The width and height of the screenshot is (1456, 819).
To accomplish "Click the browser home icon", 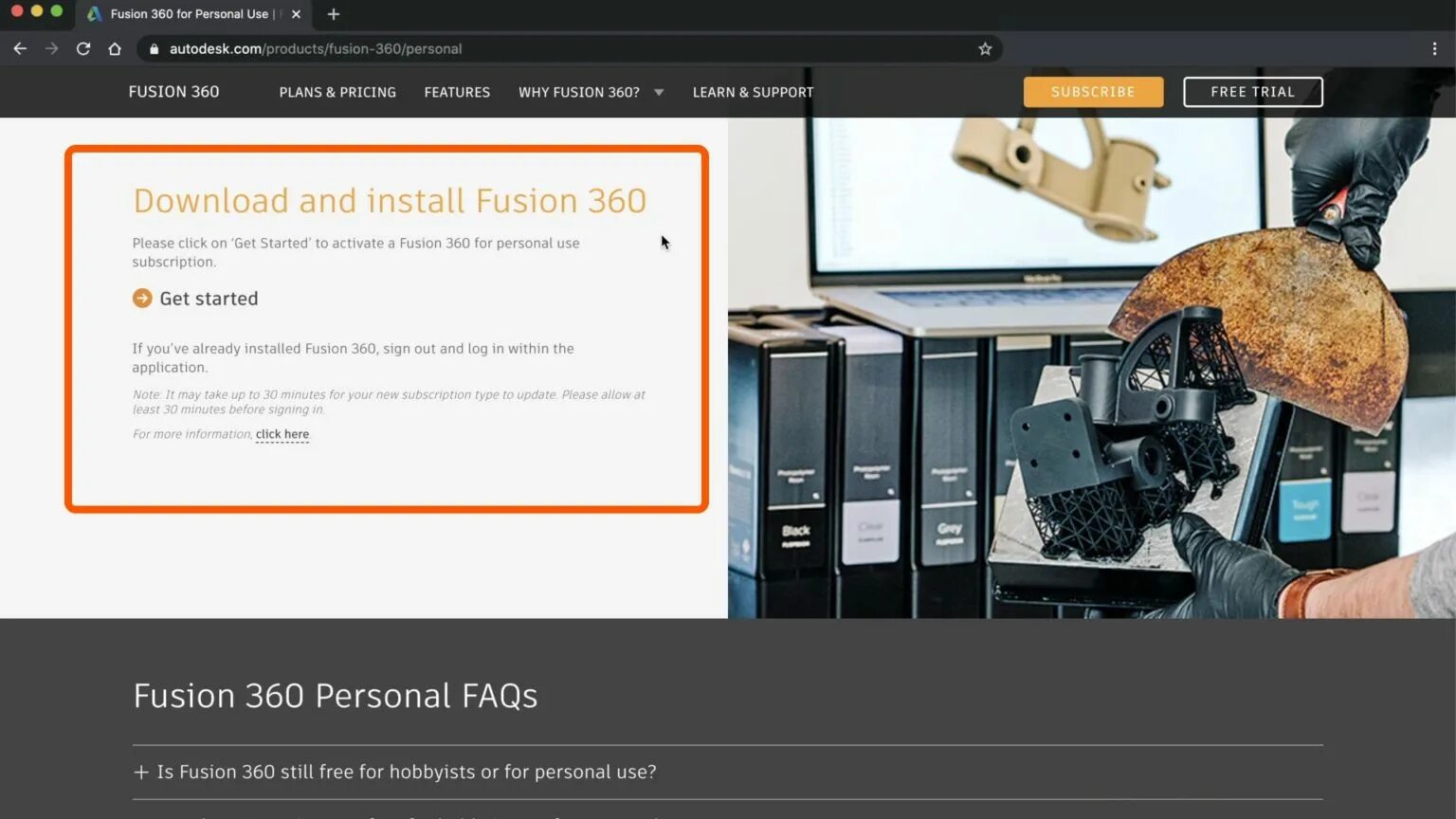I will 114,48.
